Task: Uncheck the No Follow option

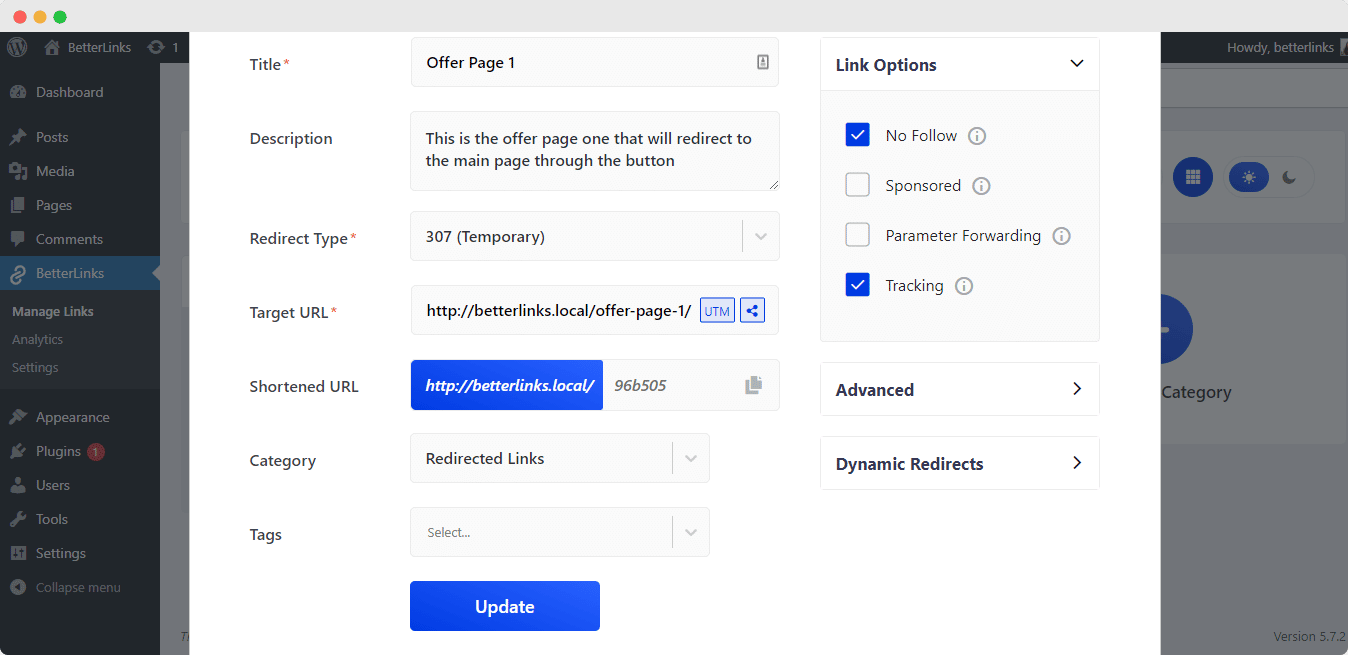Action: click(857, 134)
